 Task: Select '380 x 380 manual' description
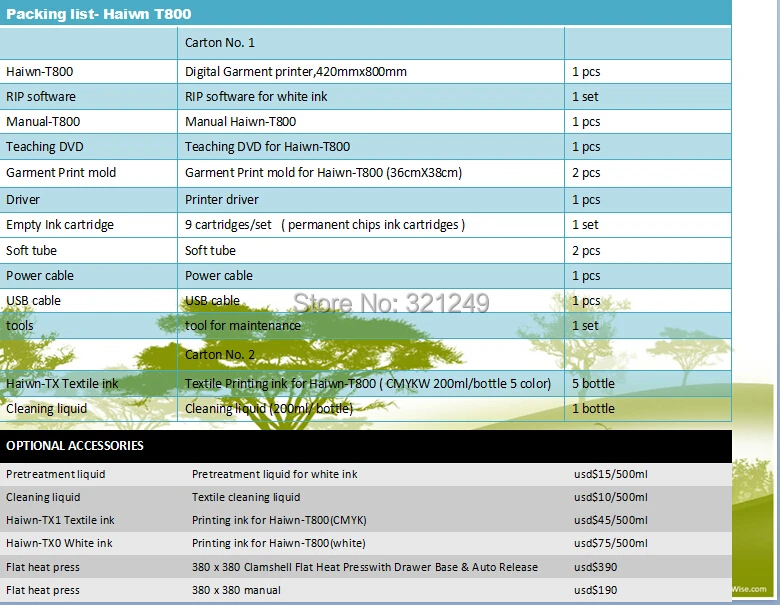coord(236,590)
